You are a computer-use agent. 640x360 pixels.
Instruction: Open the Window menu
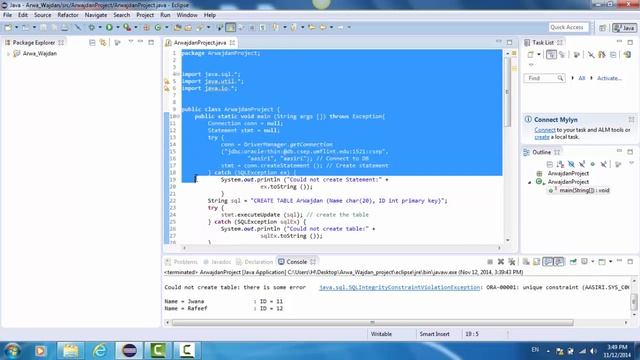click(x=187, y=15)
